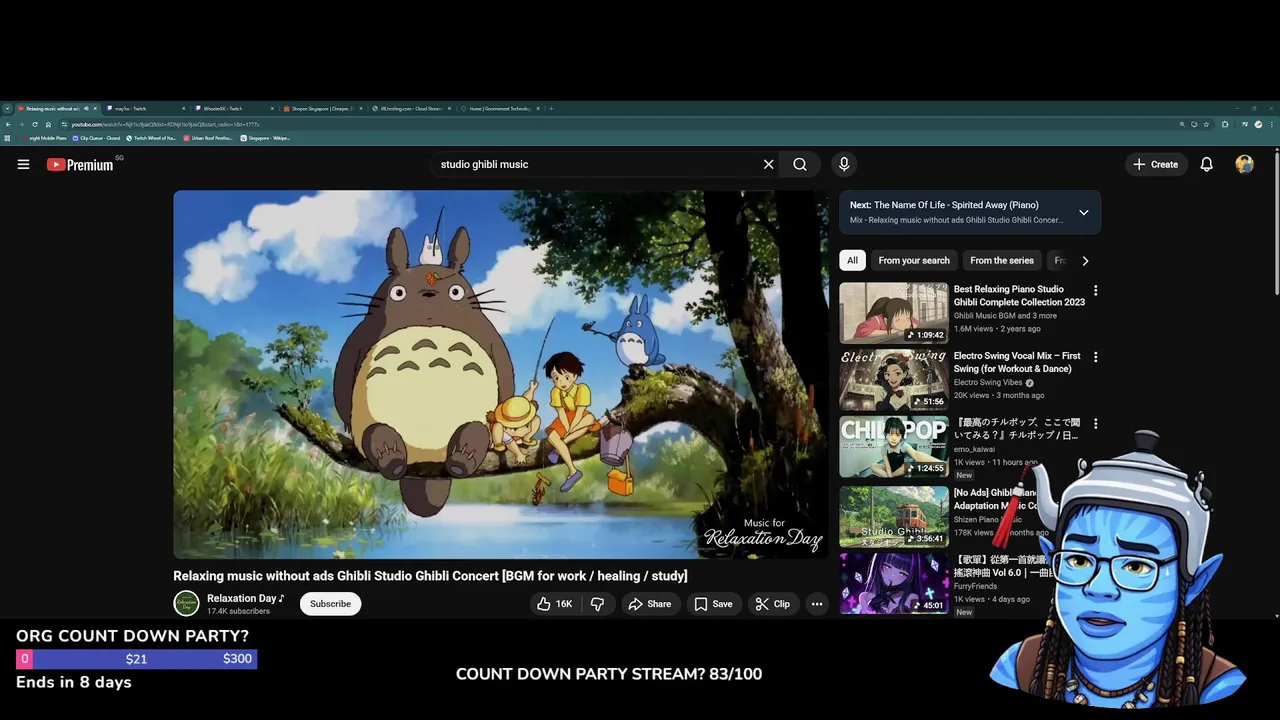
Task: Start voice search with the microphone
Action: (844, 164)
